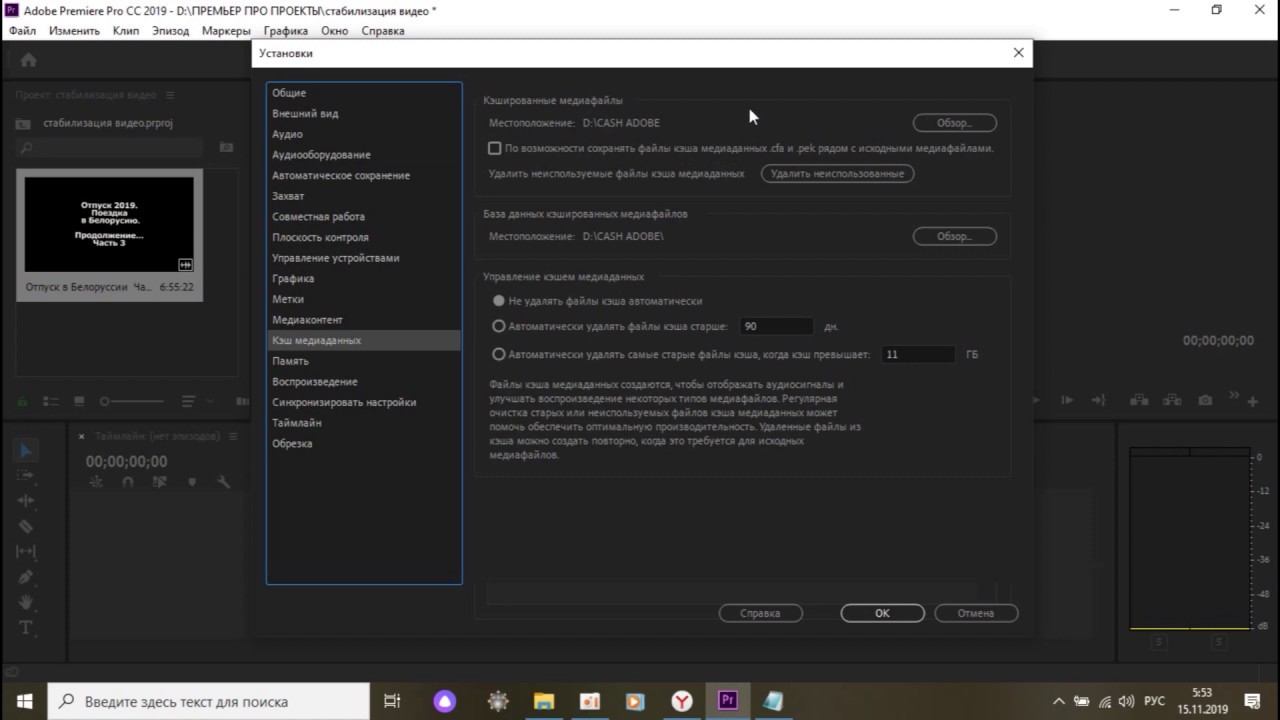Open Yandex browser from taskbar

pyautogui.click(x=681, y=701)
